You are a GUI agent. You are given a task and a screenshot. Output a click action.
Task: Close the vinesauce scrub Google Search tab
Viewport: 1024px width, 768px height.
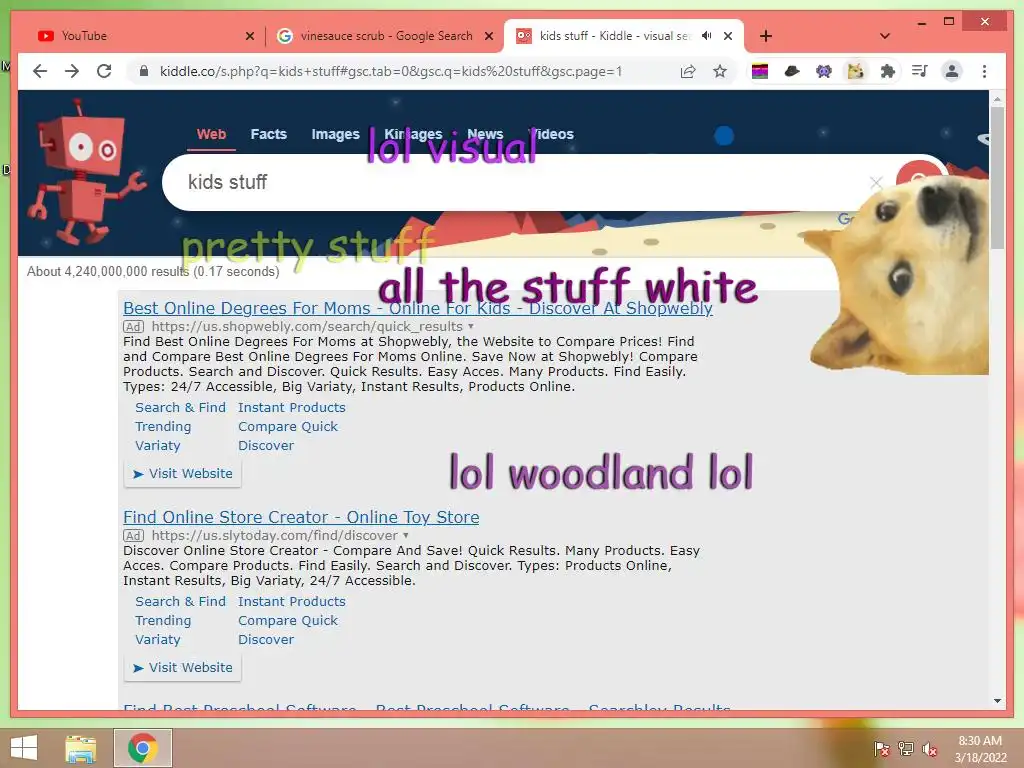(488, 36)
